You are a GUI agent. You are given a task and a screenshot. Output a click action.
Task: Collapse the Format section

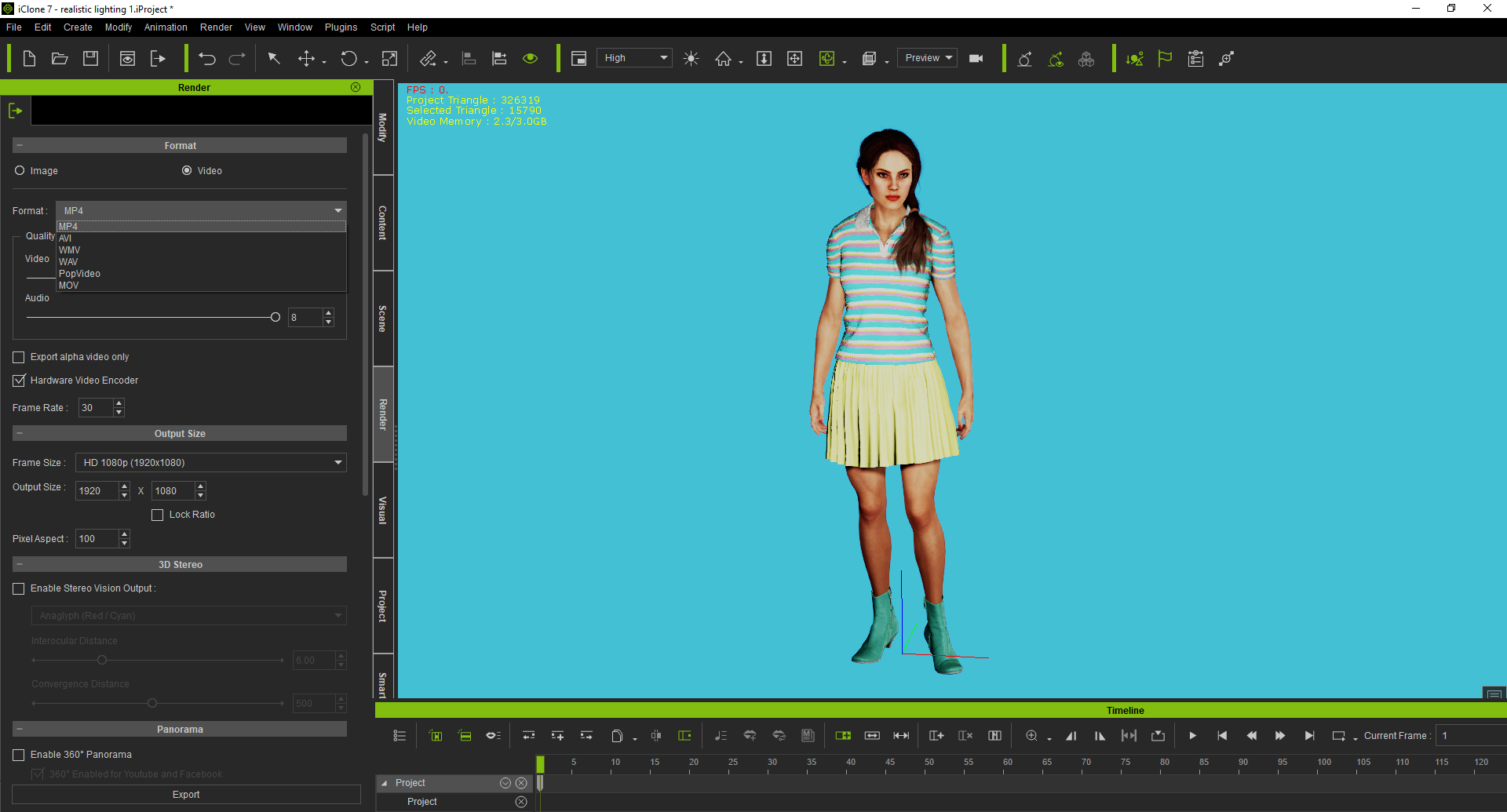click(x=20, y=145)
